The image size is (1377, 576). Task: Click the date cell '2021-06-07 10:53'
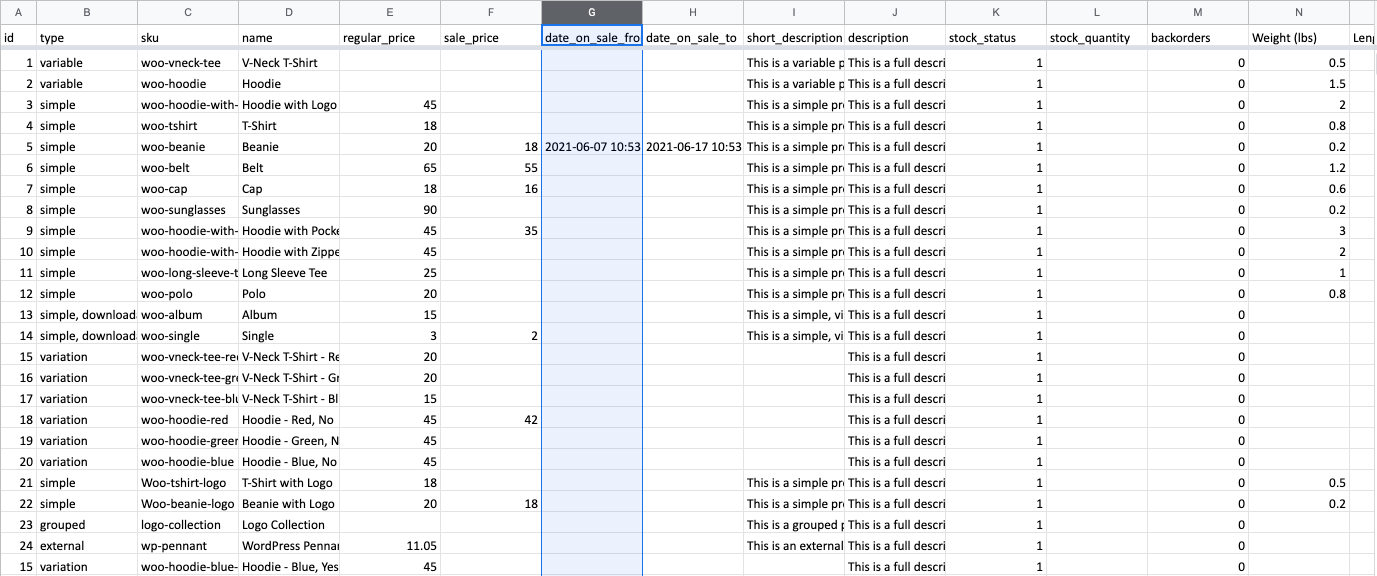591,147
